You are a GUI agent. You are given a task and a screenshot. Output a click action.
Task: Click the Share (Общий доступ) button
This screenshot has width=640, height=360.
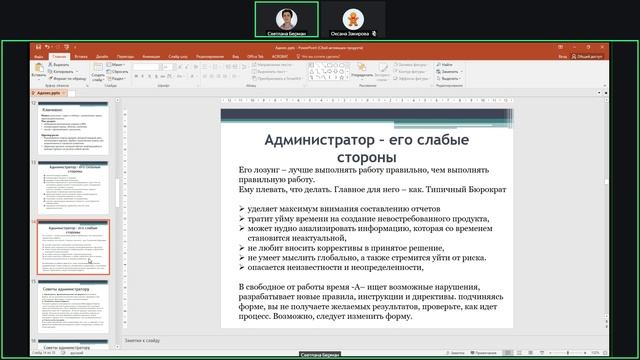point(587,56)
